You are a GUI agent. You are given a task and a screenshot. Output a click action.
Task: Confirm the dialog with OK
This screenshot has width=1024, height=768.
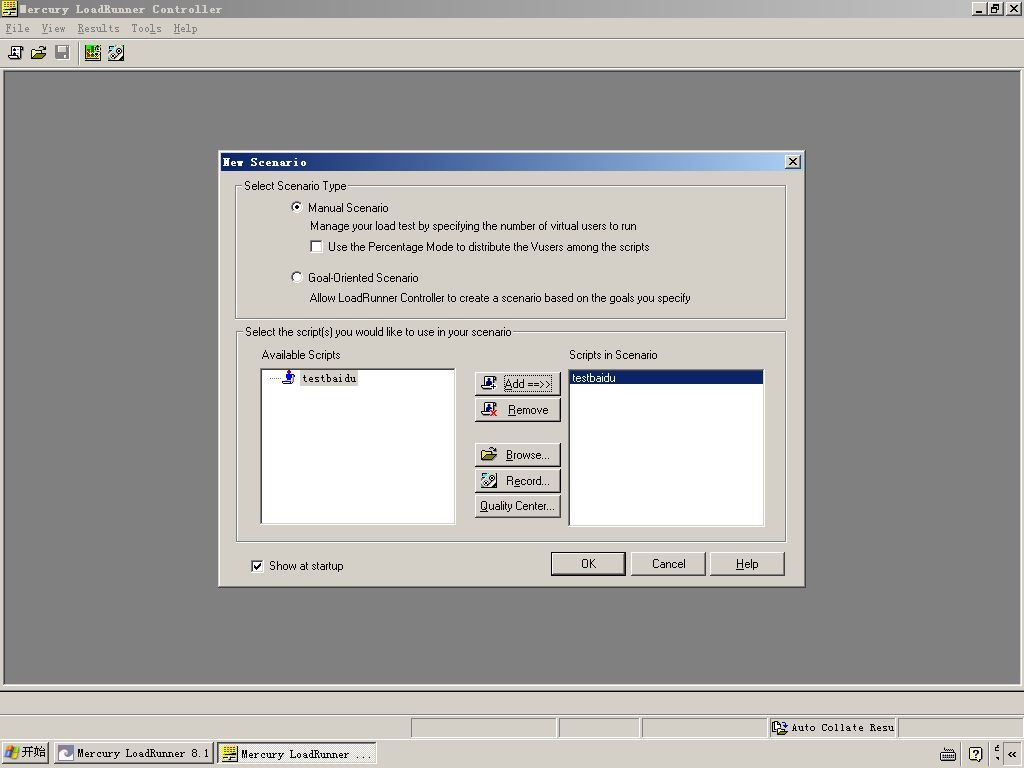588,564
